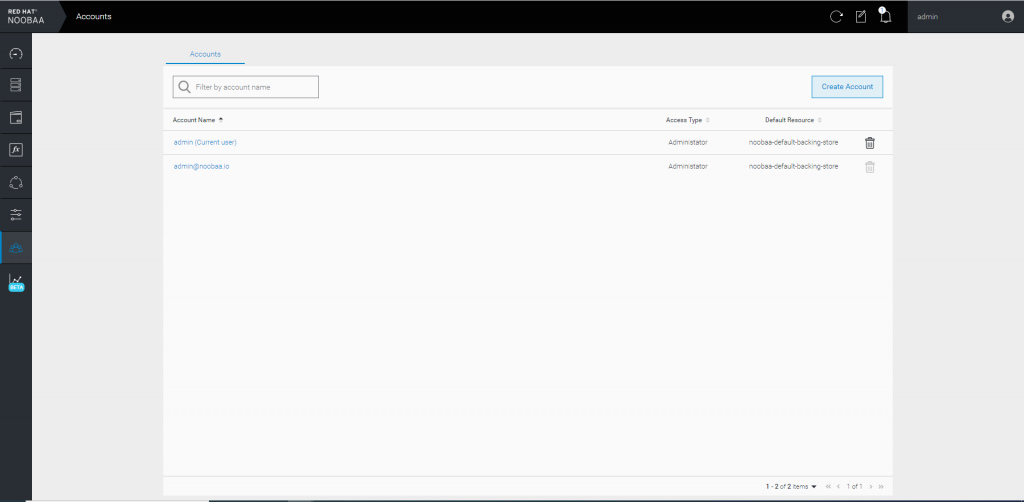The width and height of the screenshot is (1024, 502).
Task: Select the Accounts tab
Action: pos(205,54)
